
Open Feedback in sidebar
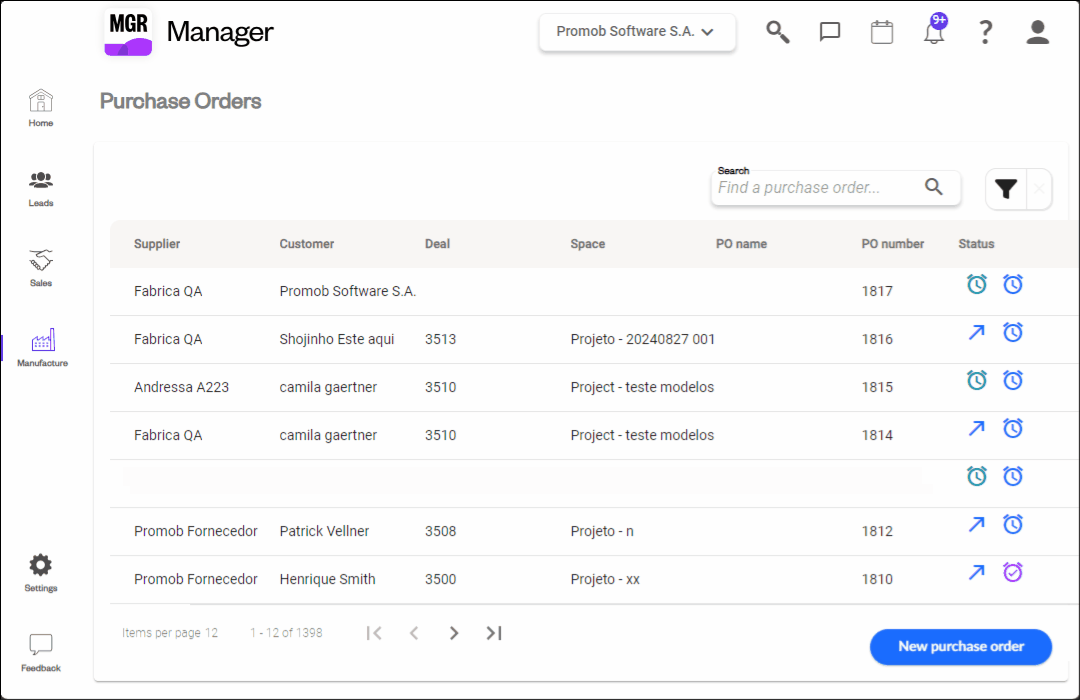41,653
